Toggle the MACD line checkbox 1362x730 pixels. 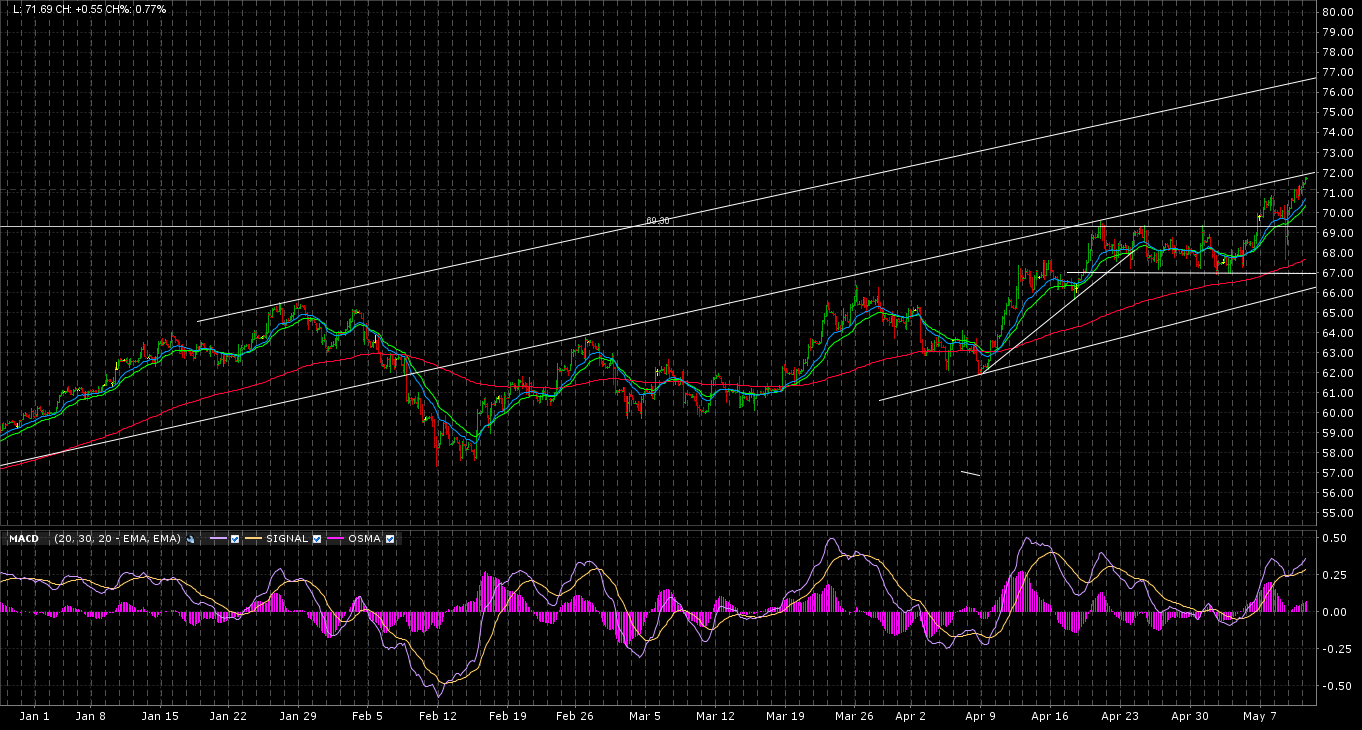tap(235, 539)
